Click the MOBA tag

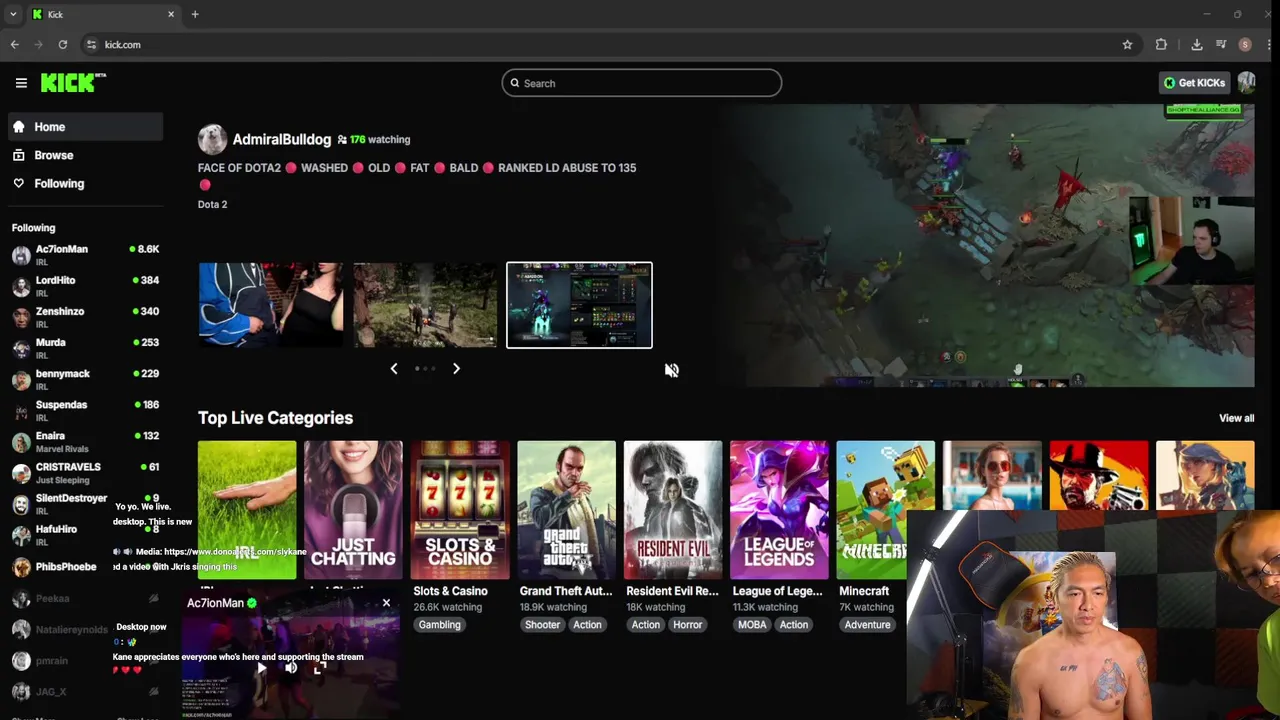[752, 624]
